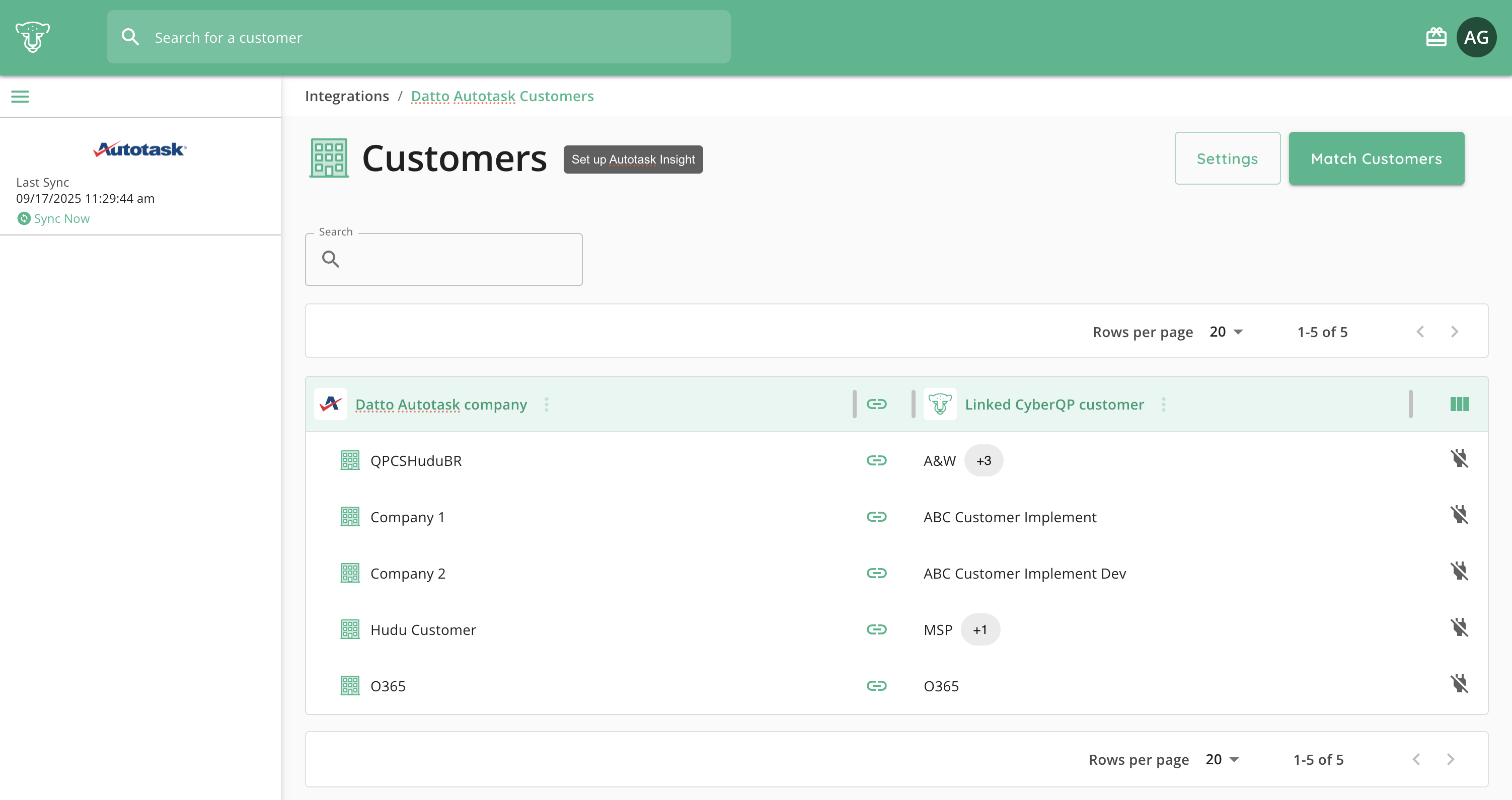Viewport: 1512px width, 800px height.
Task: Click the Sync Now refresh icon
Action: click(x=24, y=218)
